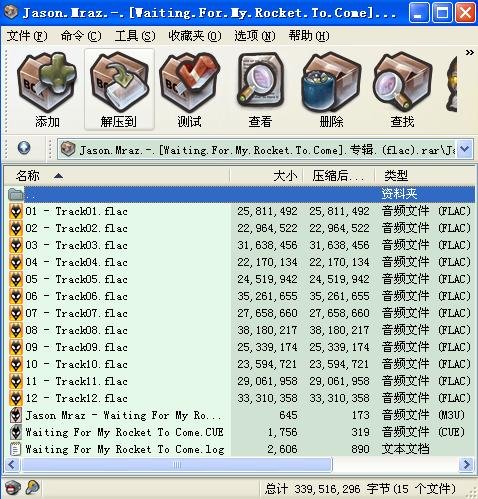Open the 命令(C) menu
Image resolution: width=478 pixels, height=499 pixels.
[81, 36]
